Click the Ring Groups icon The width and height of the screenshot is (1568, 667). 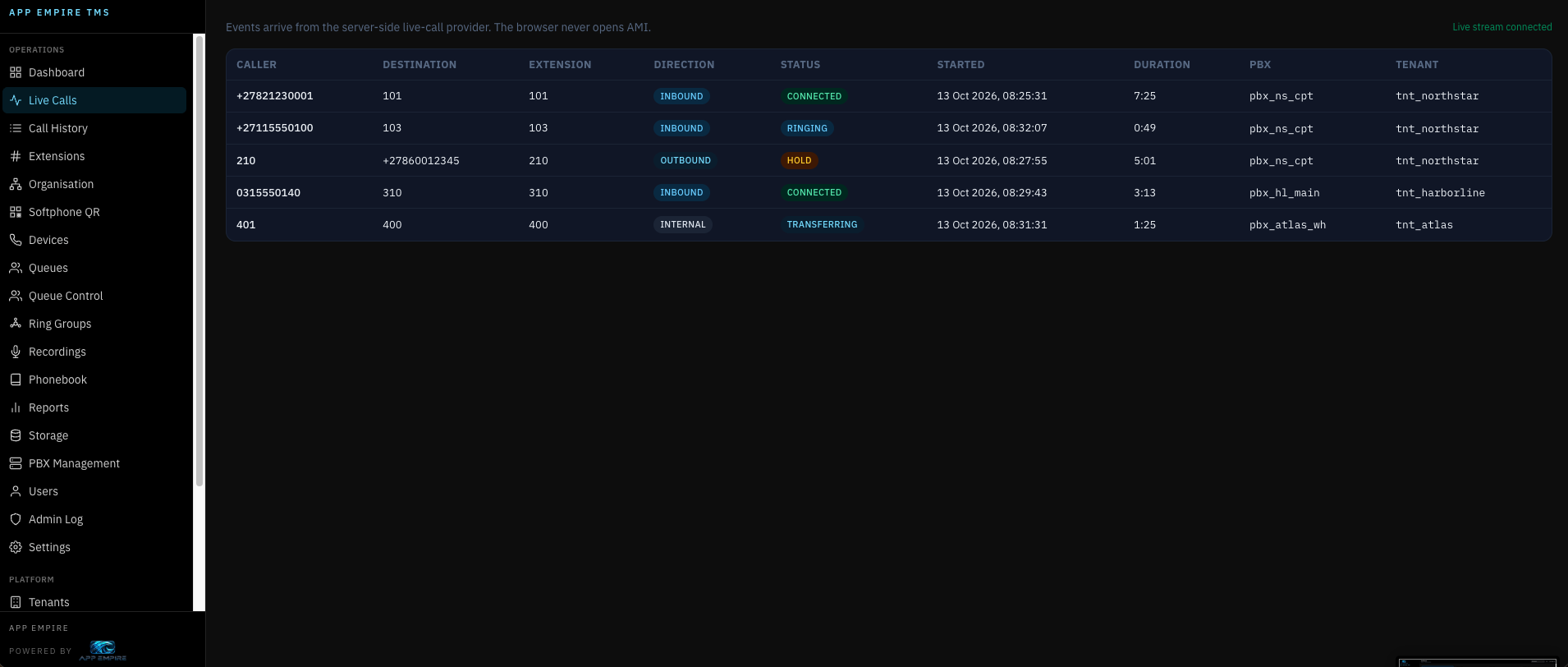16,324
